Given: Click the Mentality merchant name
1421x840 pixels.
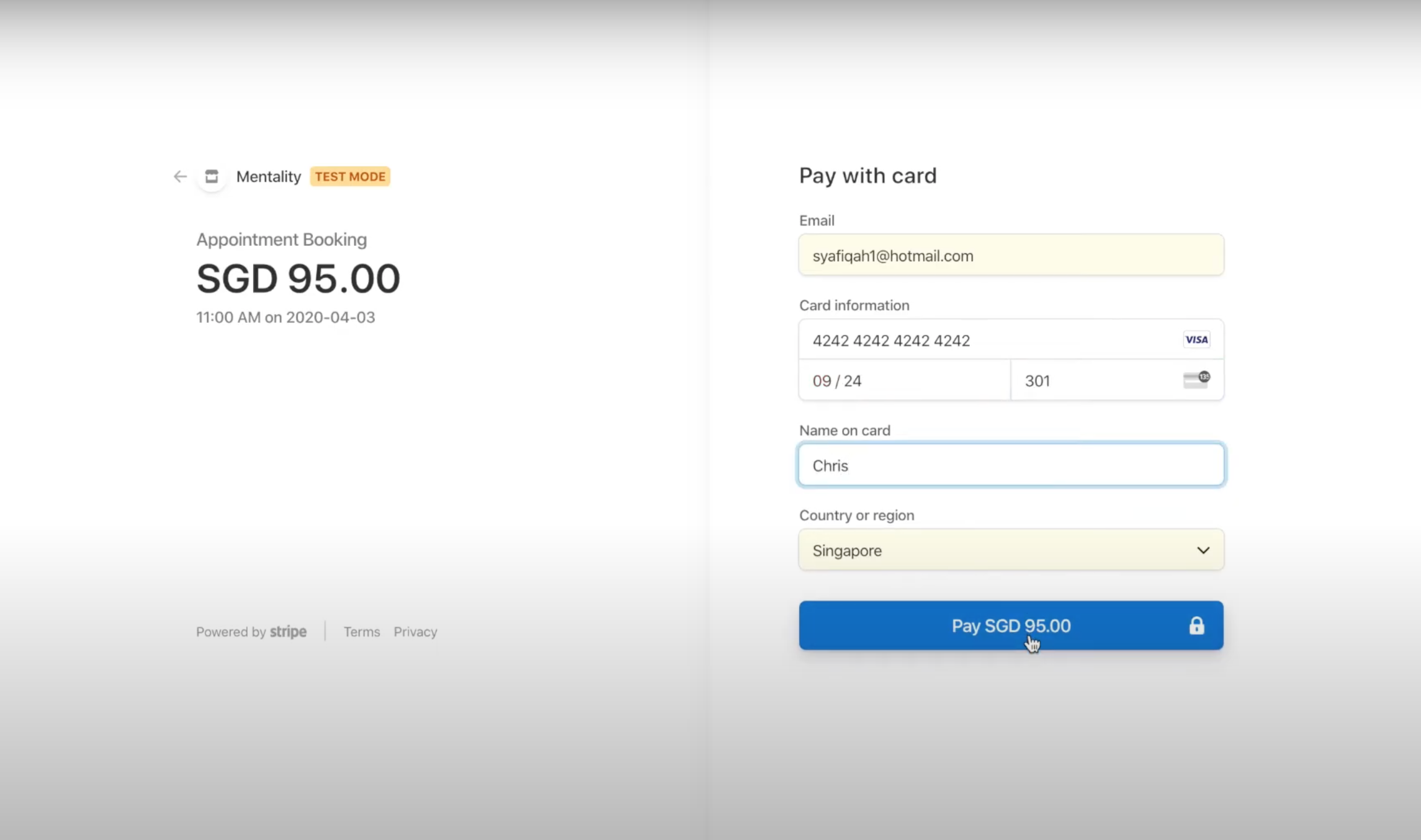Looking at the screenshot, I should (269, 177).
